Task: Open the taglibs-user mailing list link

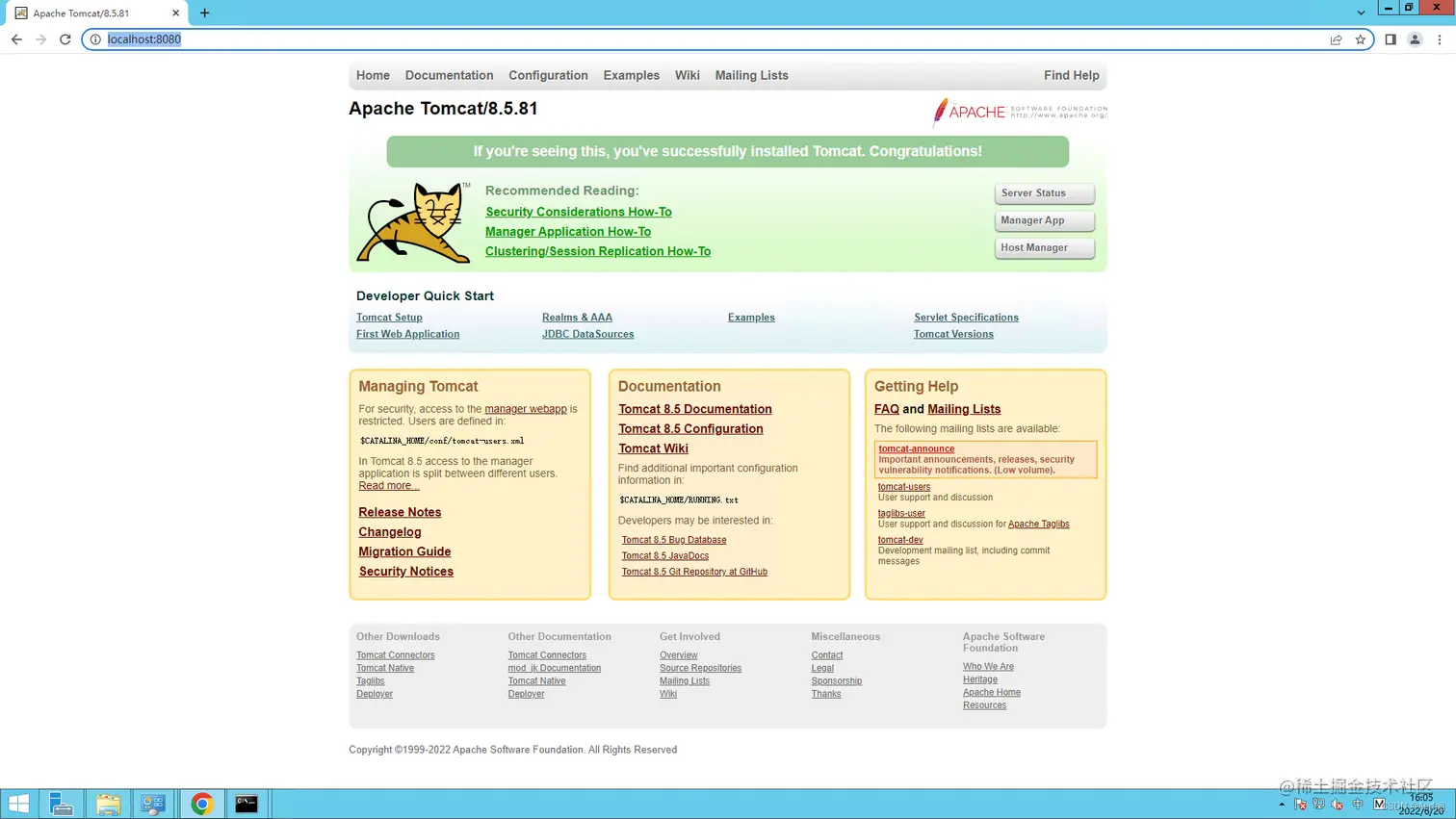Action: point(901,514)
